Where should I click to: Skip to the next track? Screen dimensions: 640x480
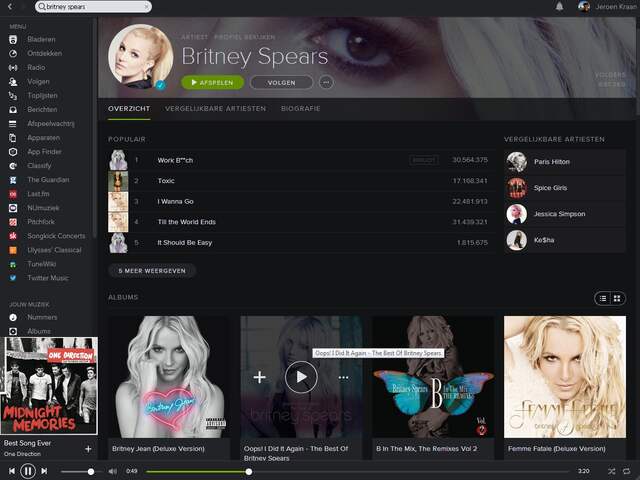(x=44, y=471)
